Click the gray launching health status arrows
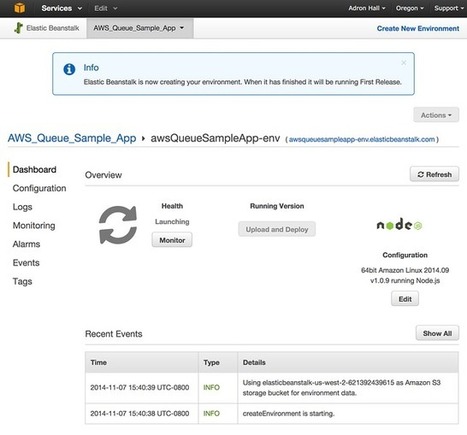 coord(118,225)
